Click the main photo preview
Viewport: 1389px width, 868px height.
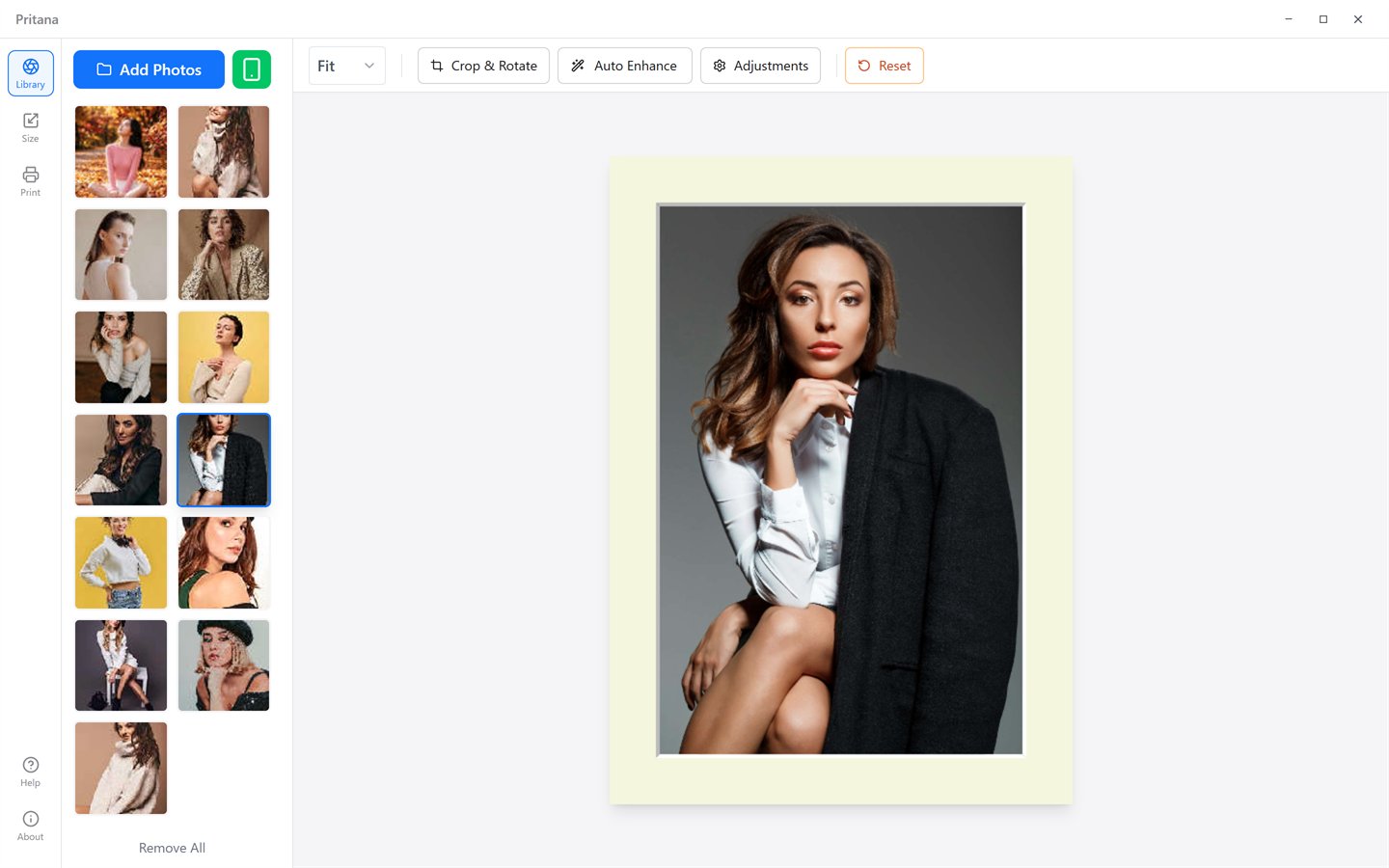tap(840, 479)
